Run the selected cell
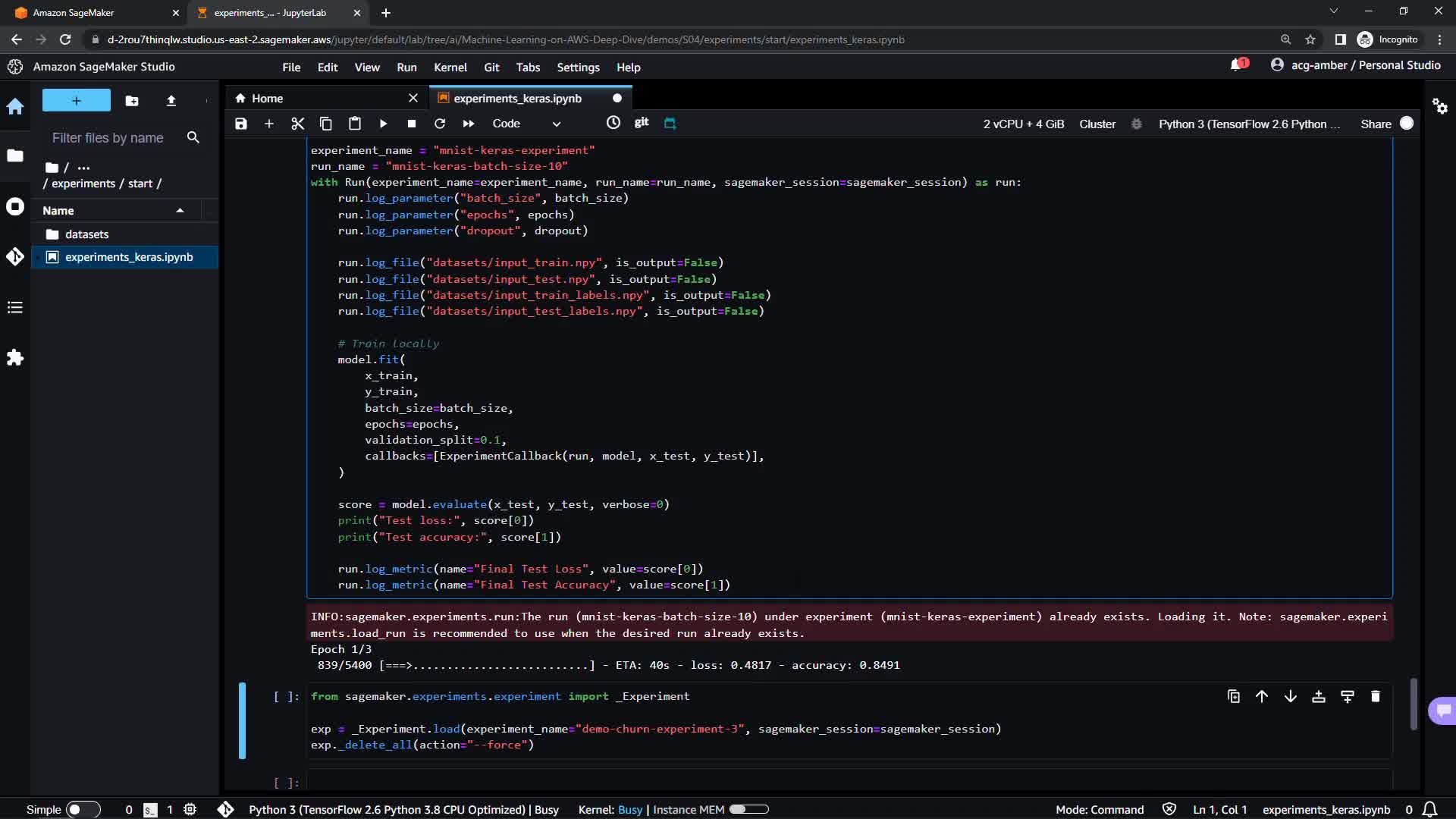This screenshot has height=819, width=1456. click(x=383, y=124)
